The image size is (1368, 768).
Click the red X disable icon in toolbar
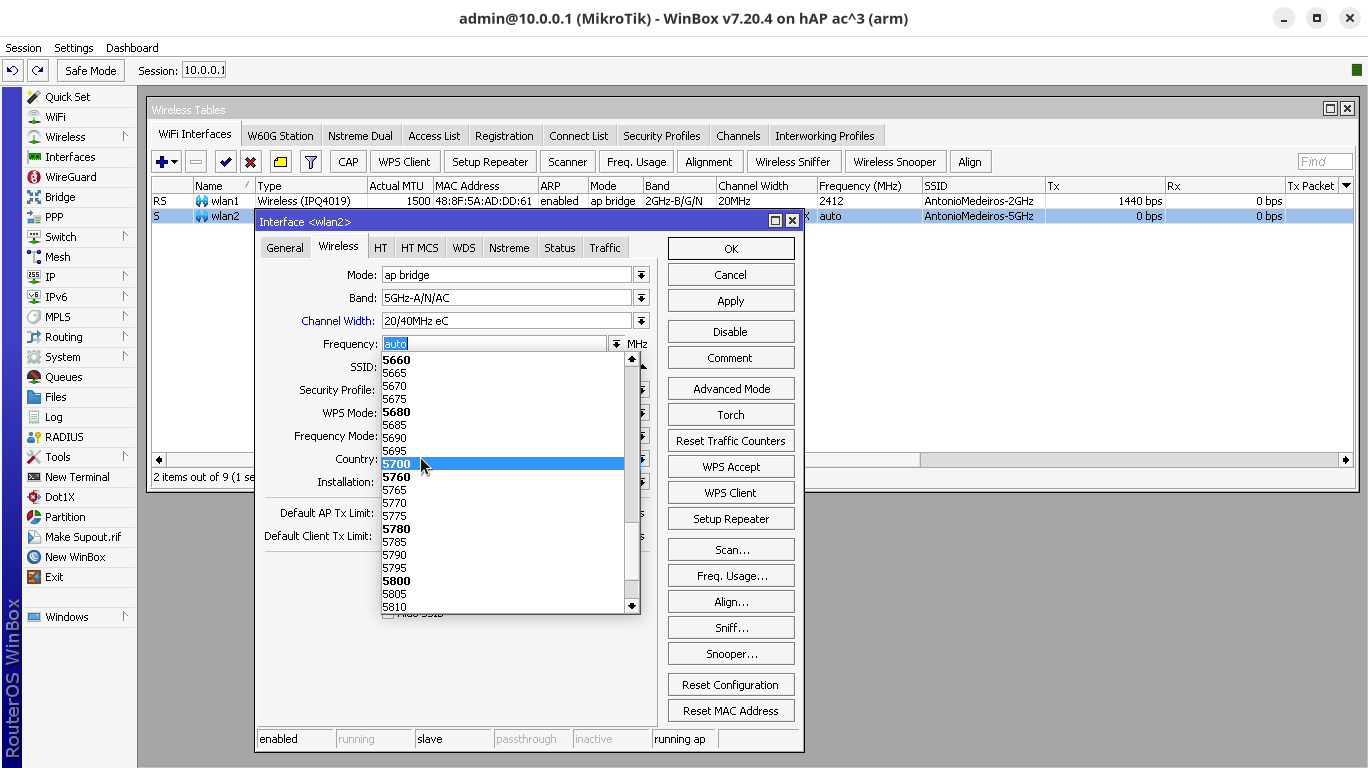click(251, 162)
